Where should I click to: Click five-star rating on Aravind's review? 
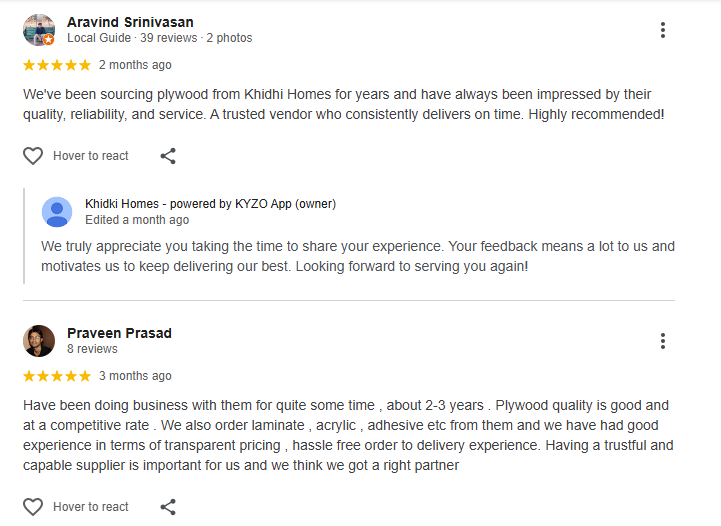[x=57, y=65]
